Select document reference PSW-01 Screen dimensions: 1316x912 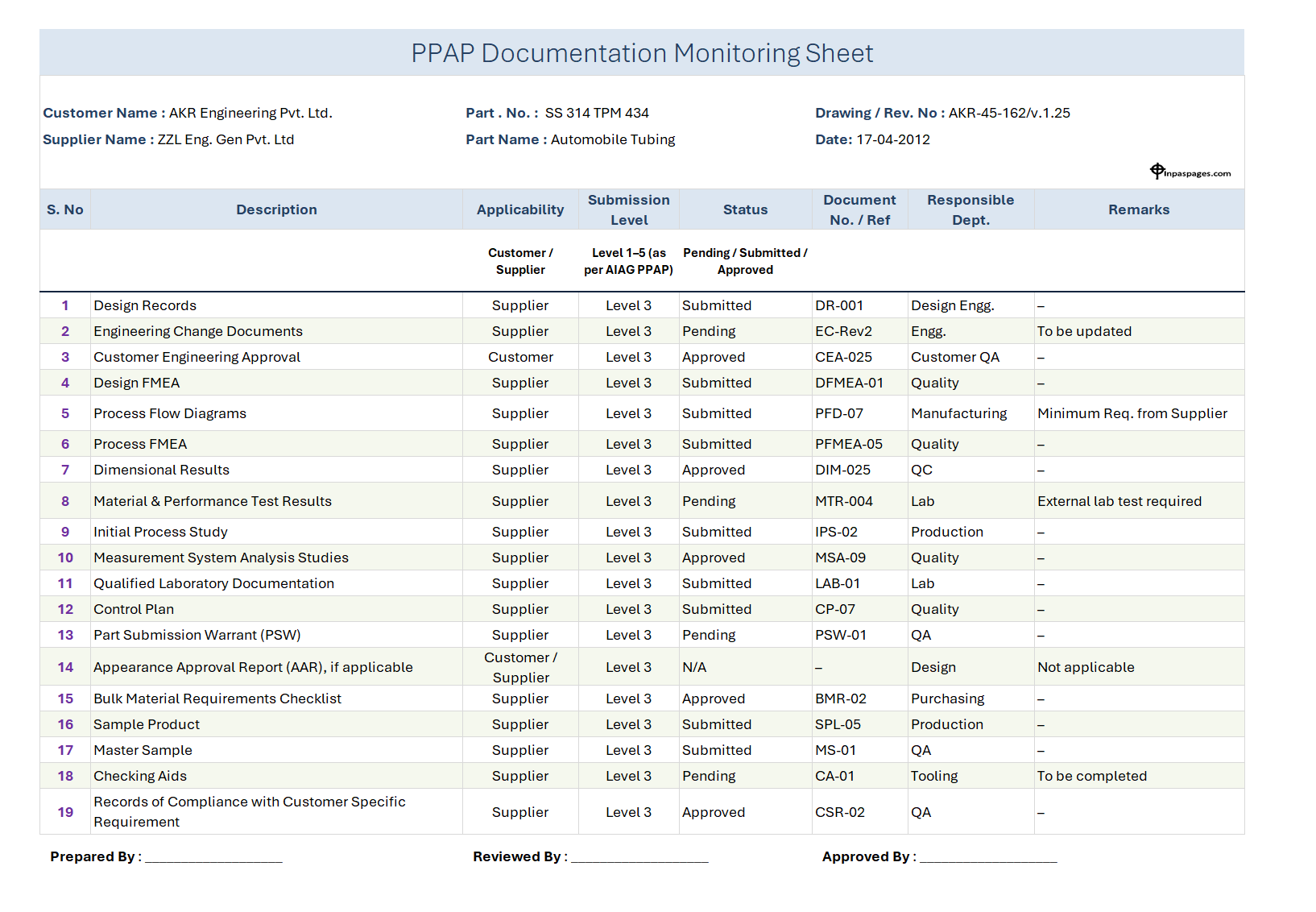pyautogui.click(x=842, y=635)
